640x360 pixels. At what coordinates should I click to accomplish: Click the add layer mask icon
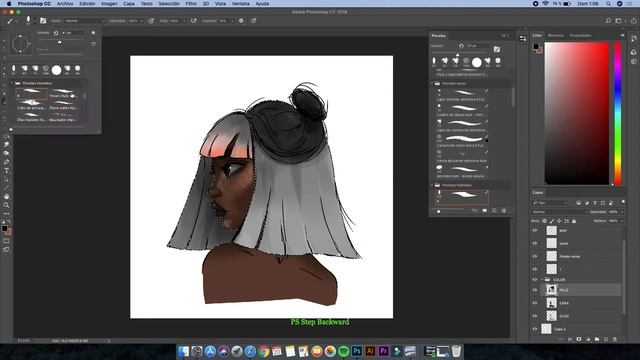(x=579, y=339)
